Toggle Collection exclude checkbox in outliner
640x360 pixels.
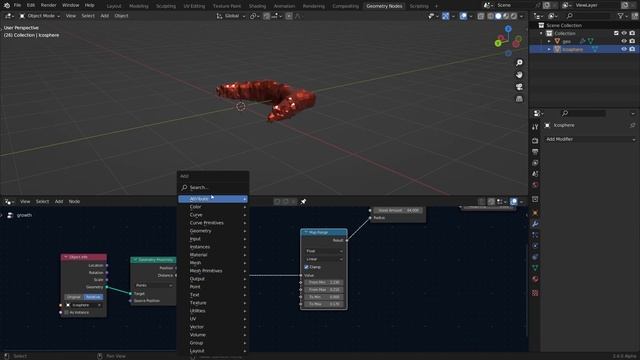pyautogui.click(x=616, y=33)
